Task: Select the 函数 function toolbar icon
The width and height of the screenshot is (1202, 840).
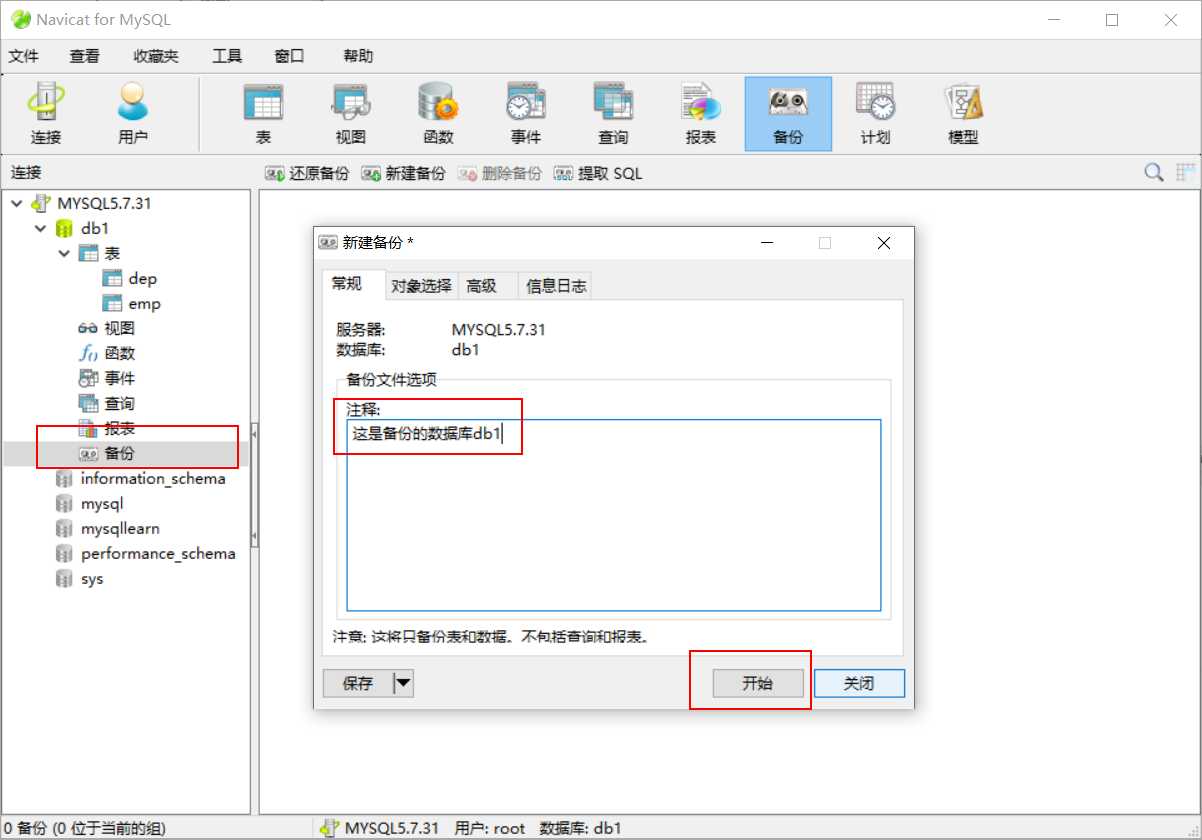Action: (x=438, y=113)
